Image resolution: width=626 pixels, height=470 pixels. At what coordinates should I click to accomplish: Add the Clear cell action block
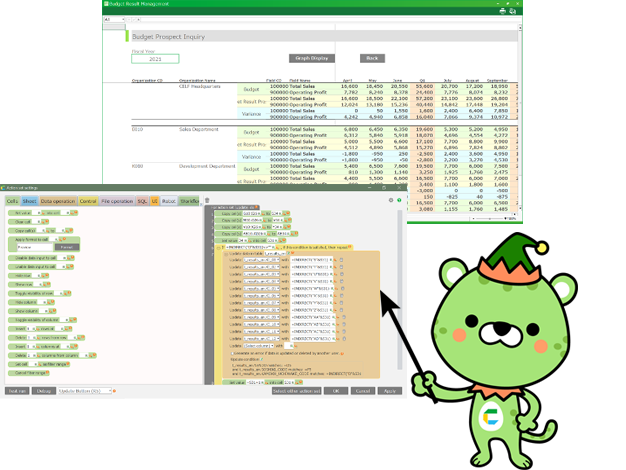(x=28, y=222)
